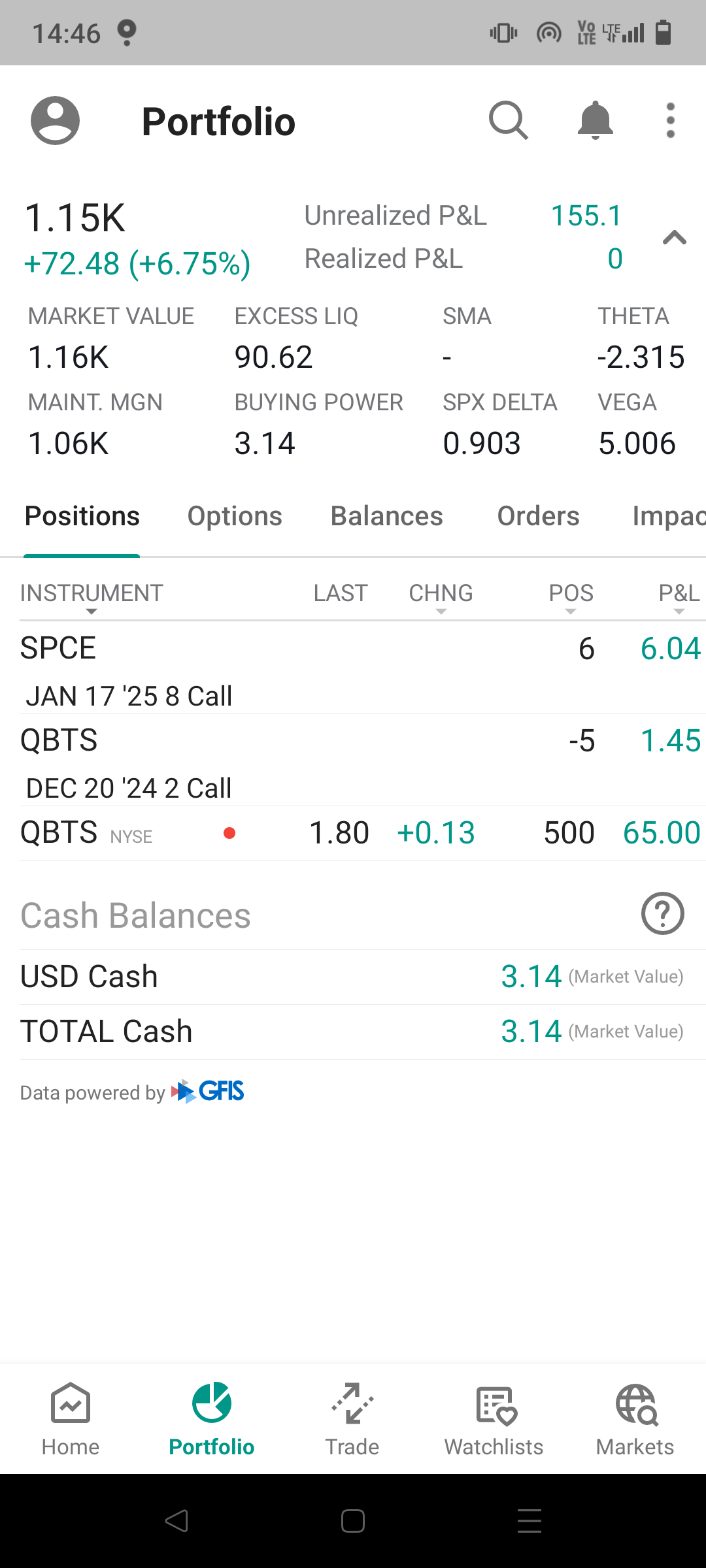
Task: Switch to the Balances tab
Action: tap(386, 516)
